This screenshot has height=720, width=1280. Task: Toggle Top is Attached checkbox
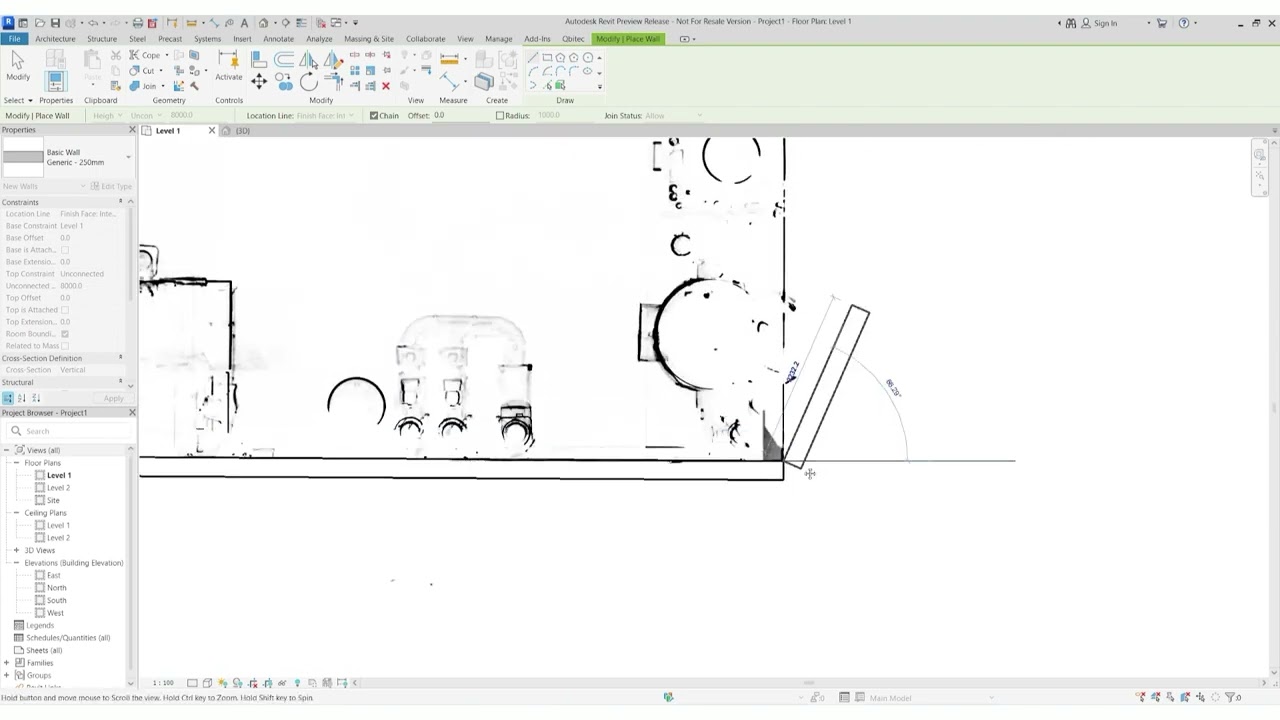pos(65,310)
